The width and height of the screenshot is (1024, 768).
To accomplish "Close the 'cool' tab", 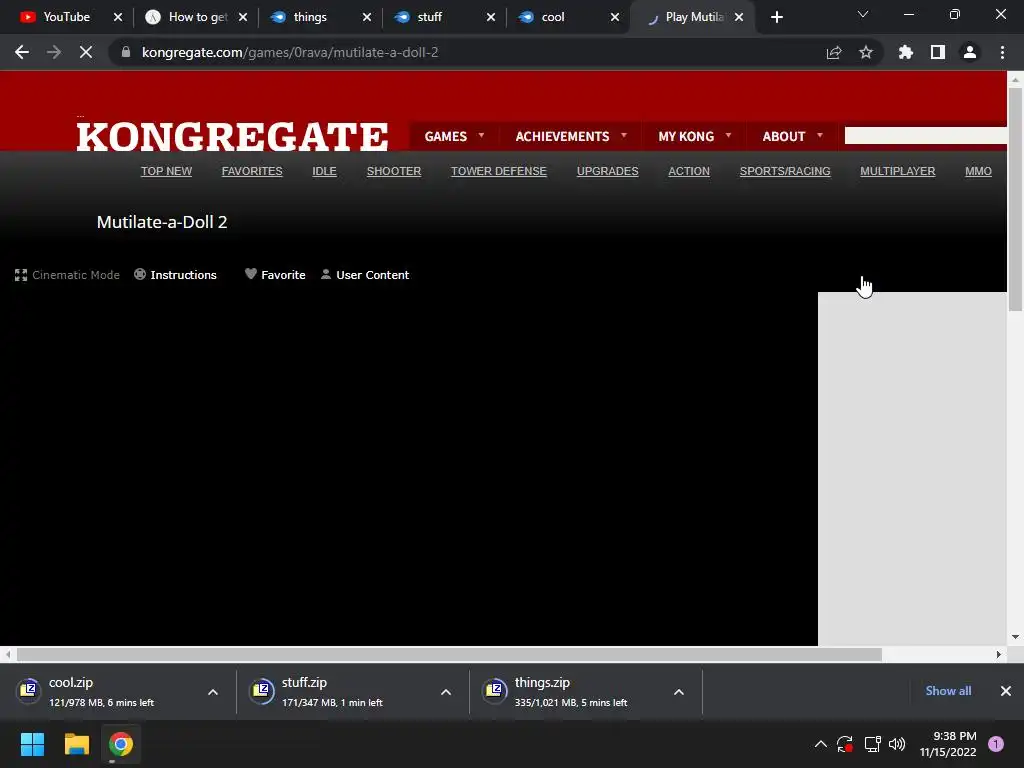I will point(615,17).
